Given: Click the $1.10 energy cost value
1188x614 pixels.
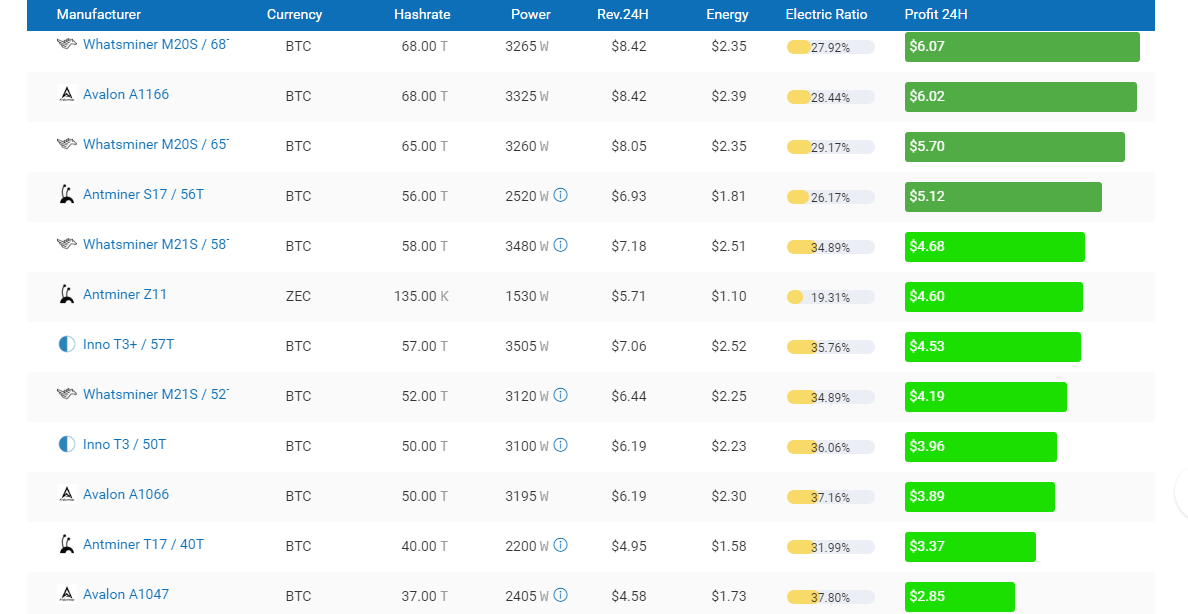Looking at the screenshot, I should click(x=729, y=296).
